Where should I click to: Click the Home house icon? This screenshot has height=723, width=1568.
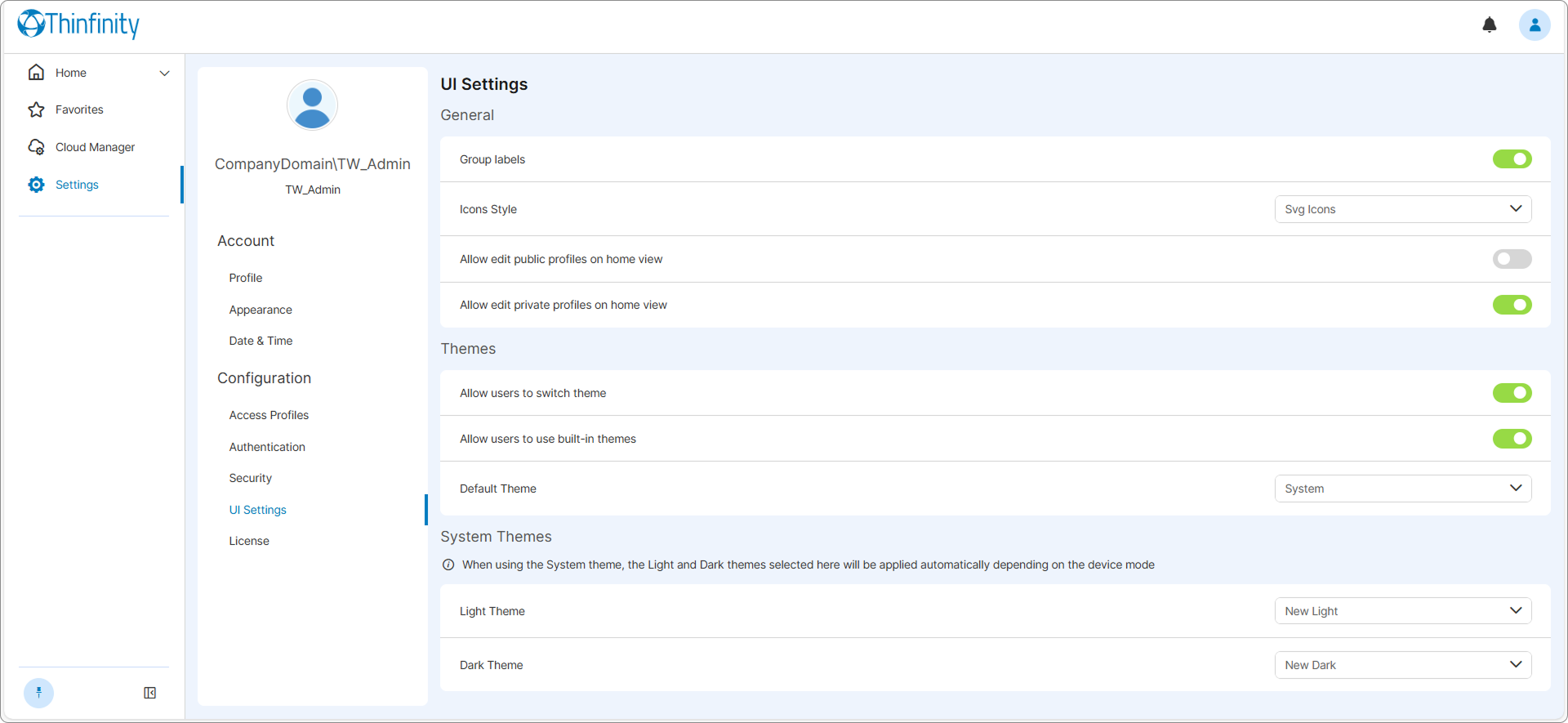36,73
